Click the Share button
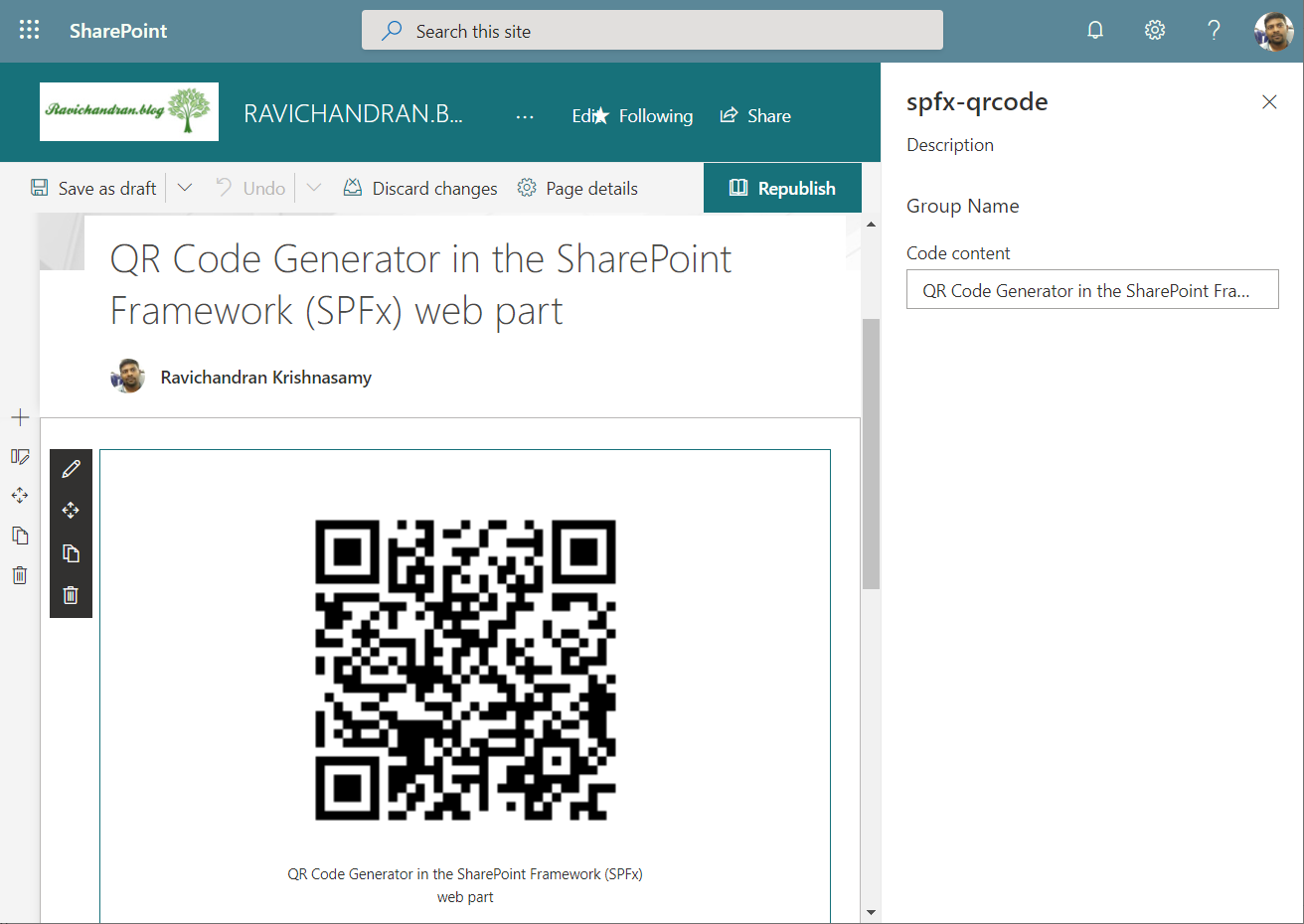 pyautogui.click(x=755, y=116)
